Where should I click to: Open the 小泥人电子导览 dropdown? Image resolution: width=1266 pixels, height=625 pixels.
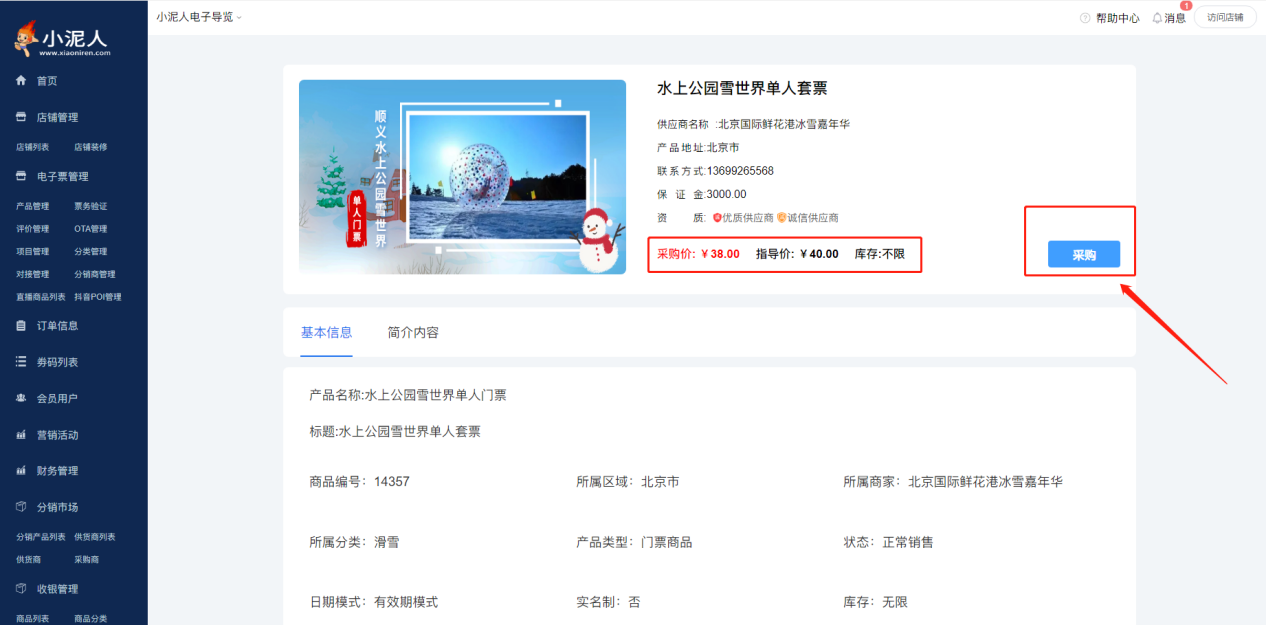pos(199,17)
